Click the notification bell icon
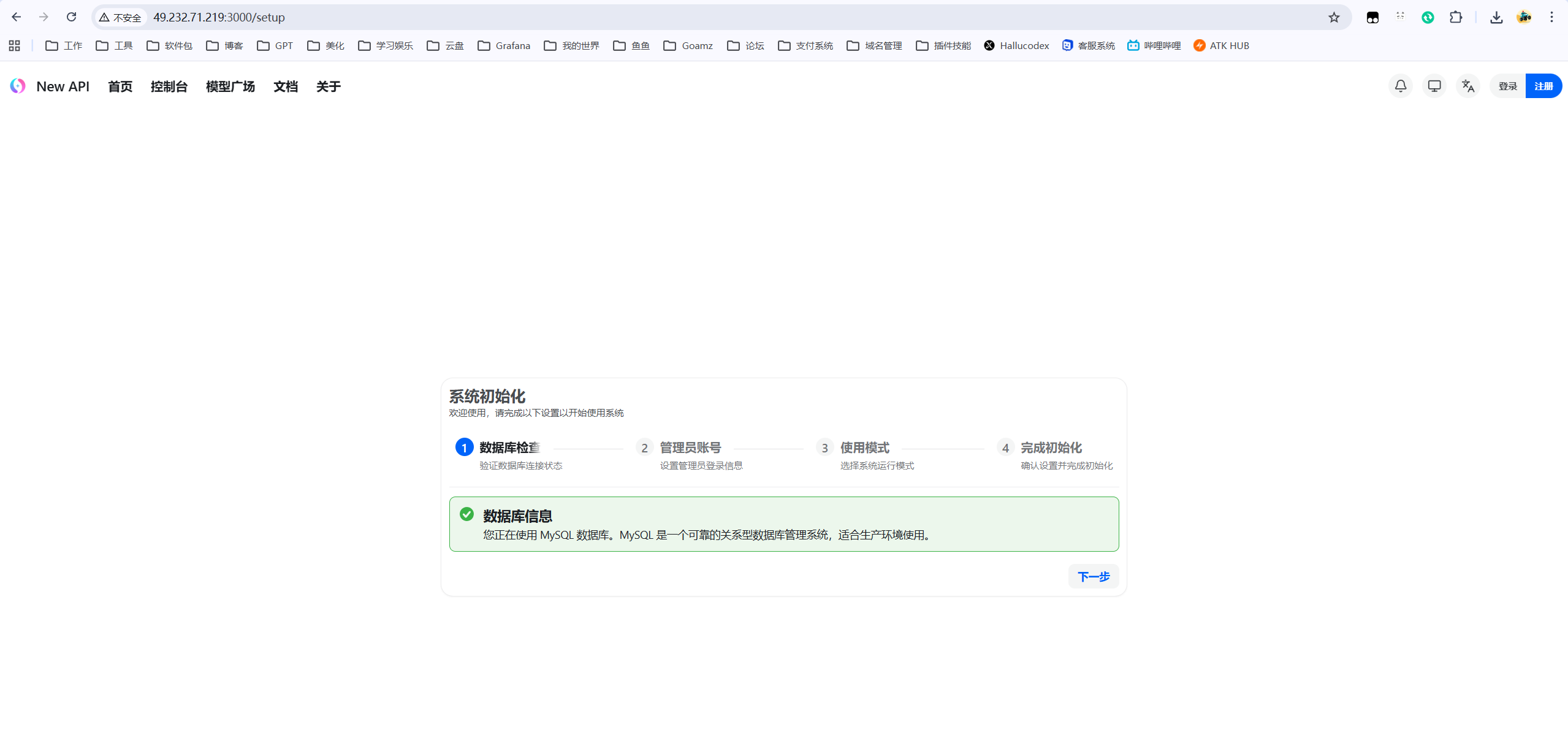The width and height of the screenshot is (1568, 735). (x=1400, y=86)
